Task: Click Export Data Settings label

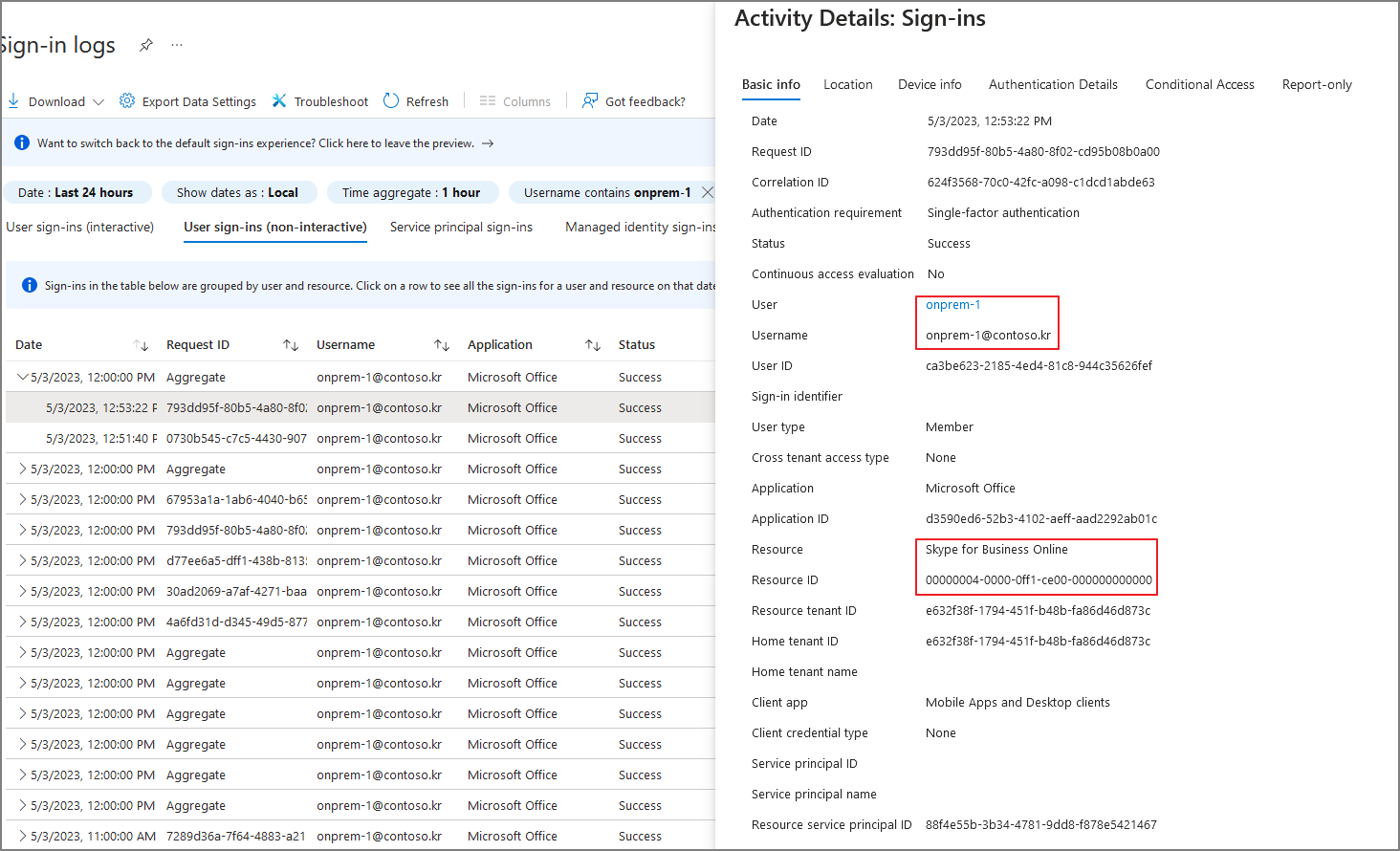Action: pos(199,101)
